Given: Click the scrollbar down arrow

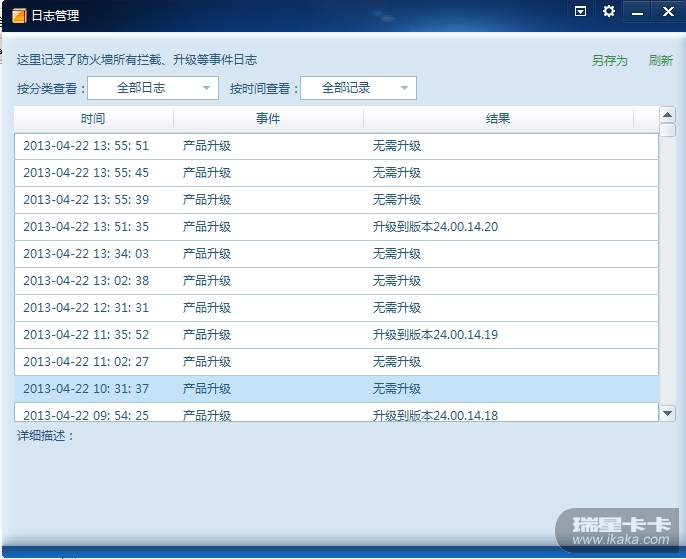Looking at the screenshot, I should coord(667,413).
